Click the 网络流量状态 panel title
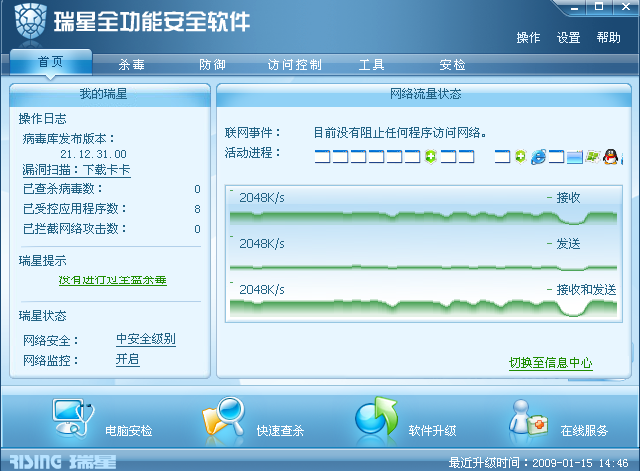 tap(425, 94)
